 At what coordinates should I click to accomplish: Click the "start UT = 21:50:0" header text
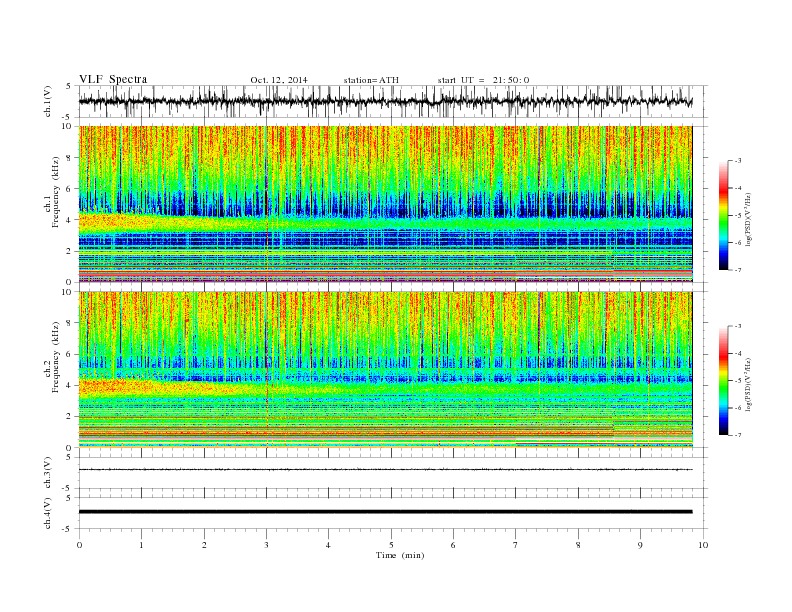[483, 80]
